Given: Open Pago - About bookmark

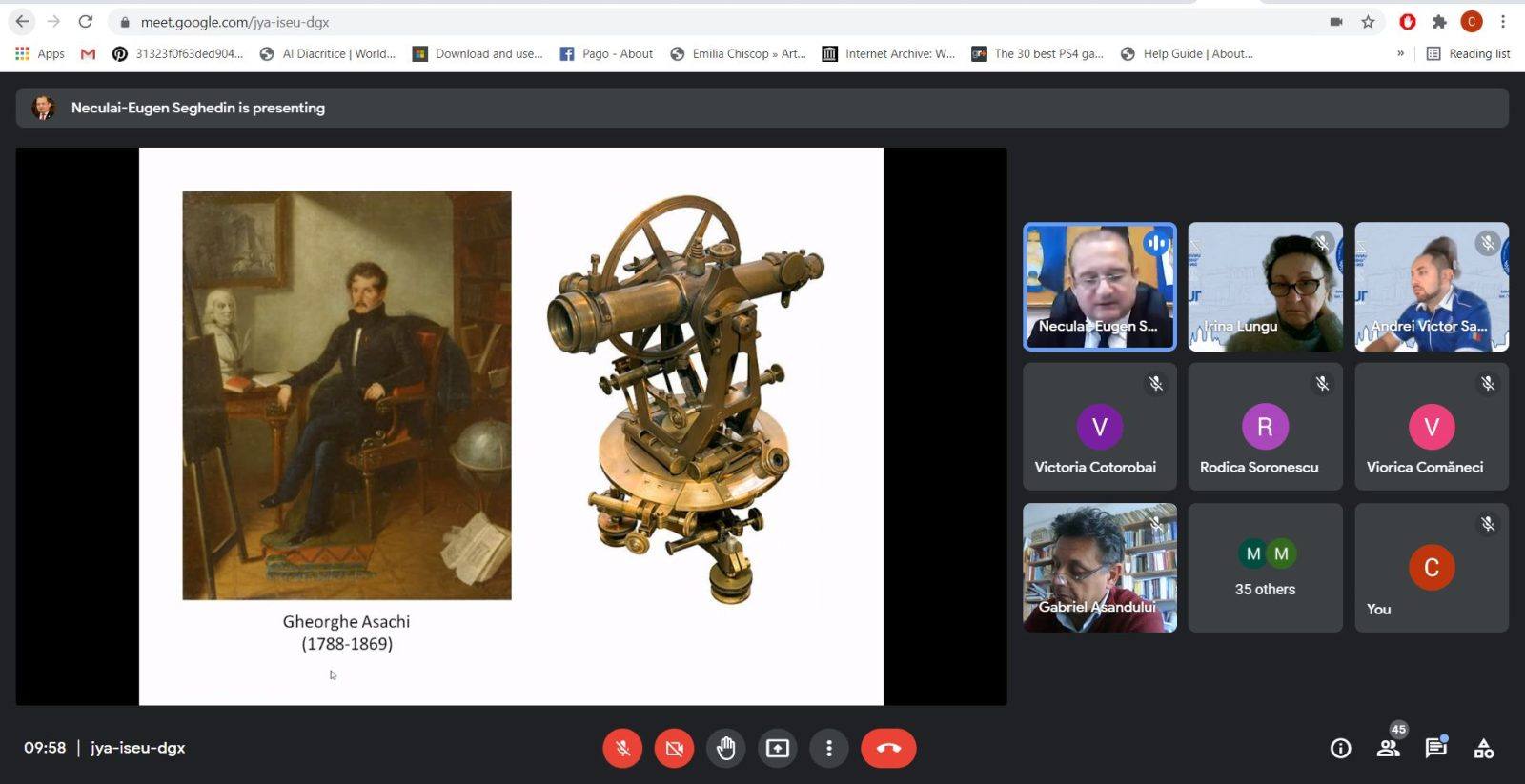Looking at the screenshot, I should click(x=606, y=54).
